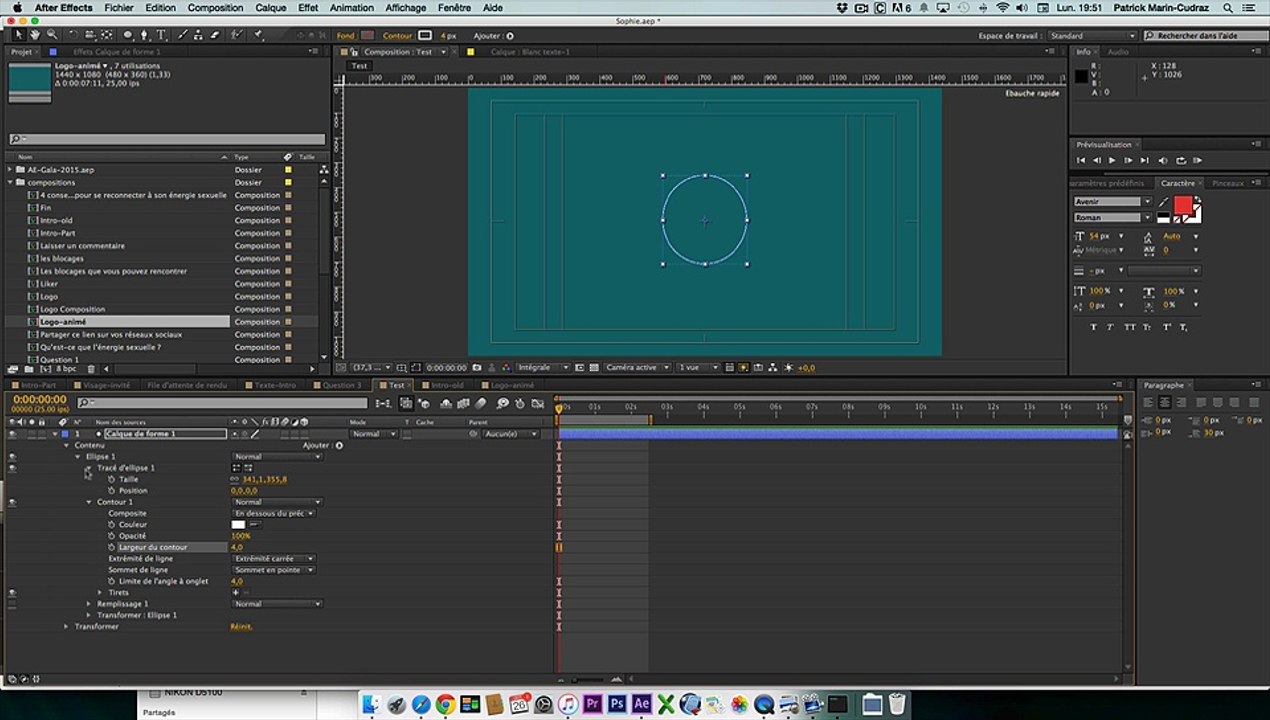Image resolution: width=1270 pixels, height=720 pixels.
Task: Toggle center text alignment in Paragraphe panel
Action: tap(1165, 402)
